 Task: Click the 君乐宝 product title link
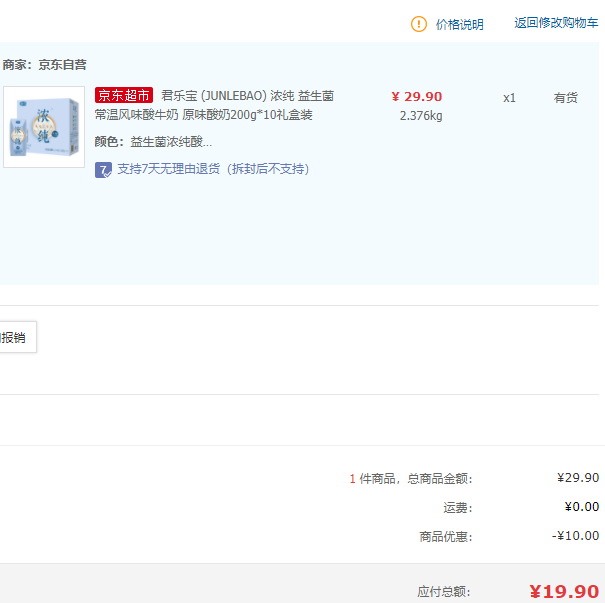pyautogui.click(x=247, y=96)
